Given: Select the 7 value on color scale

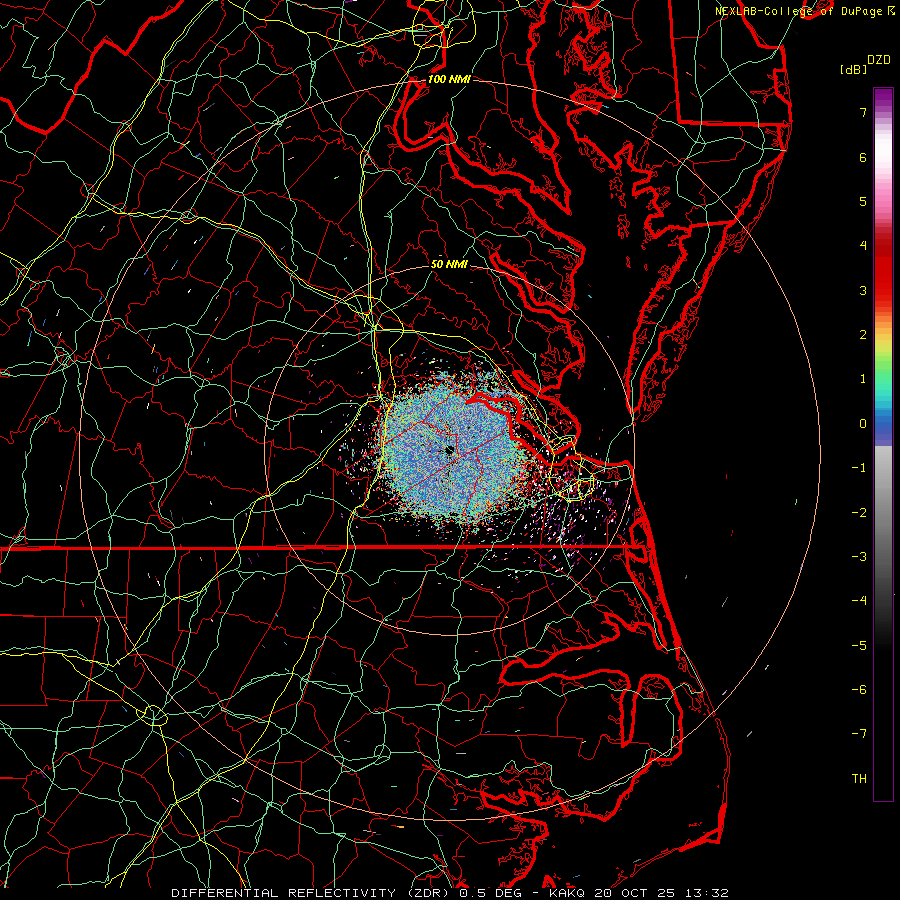Looking at the screenshot, I should [x=863, y=112].
